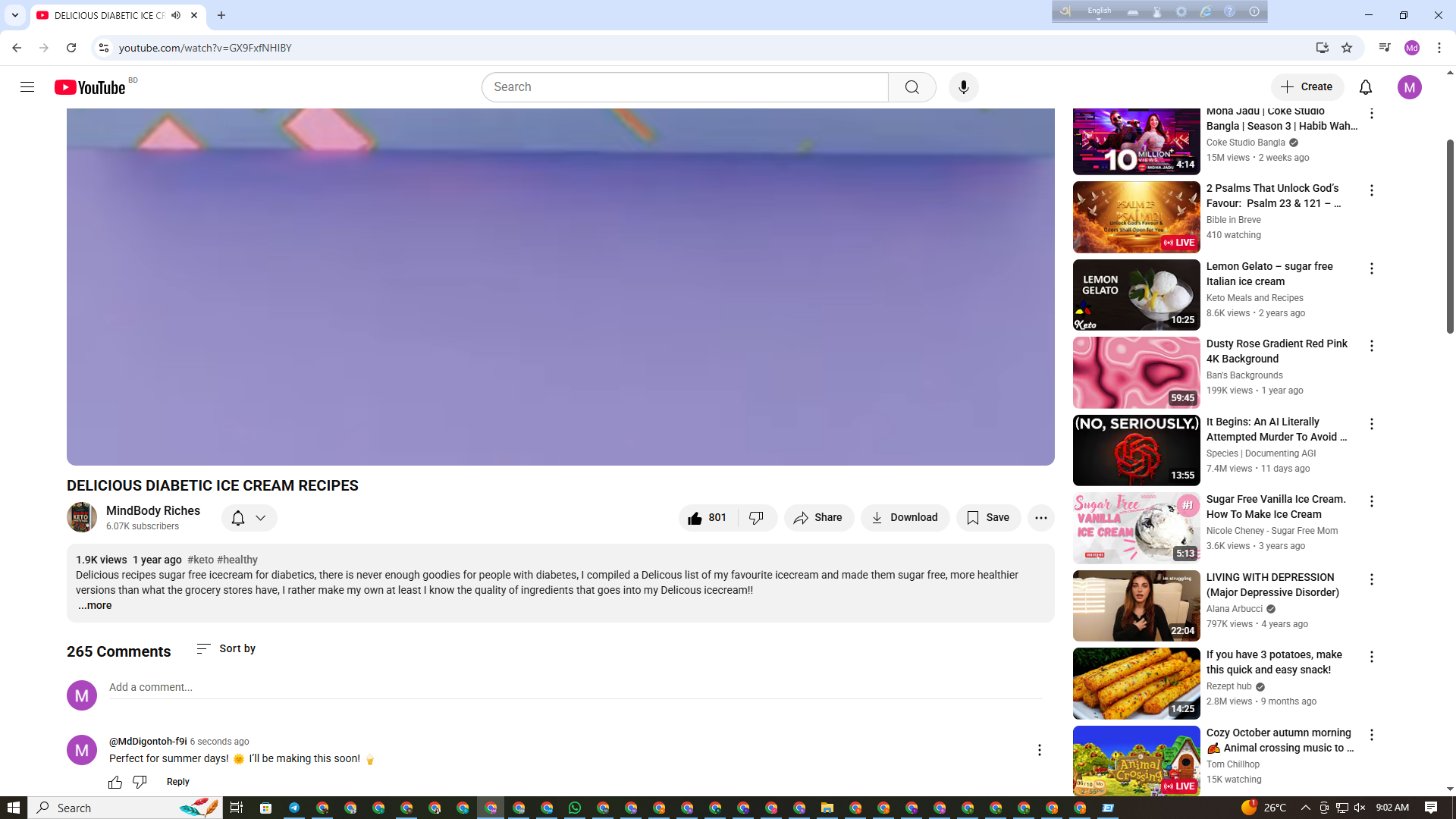This screenshot has width=1456, height=819.
Task: Open the YouTube hamburger guide menu
Action: click(27, 87)
